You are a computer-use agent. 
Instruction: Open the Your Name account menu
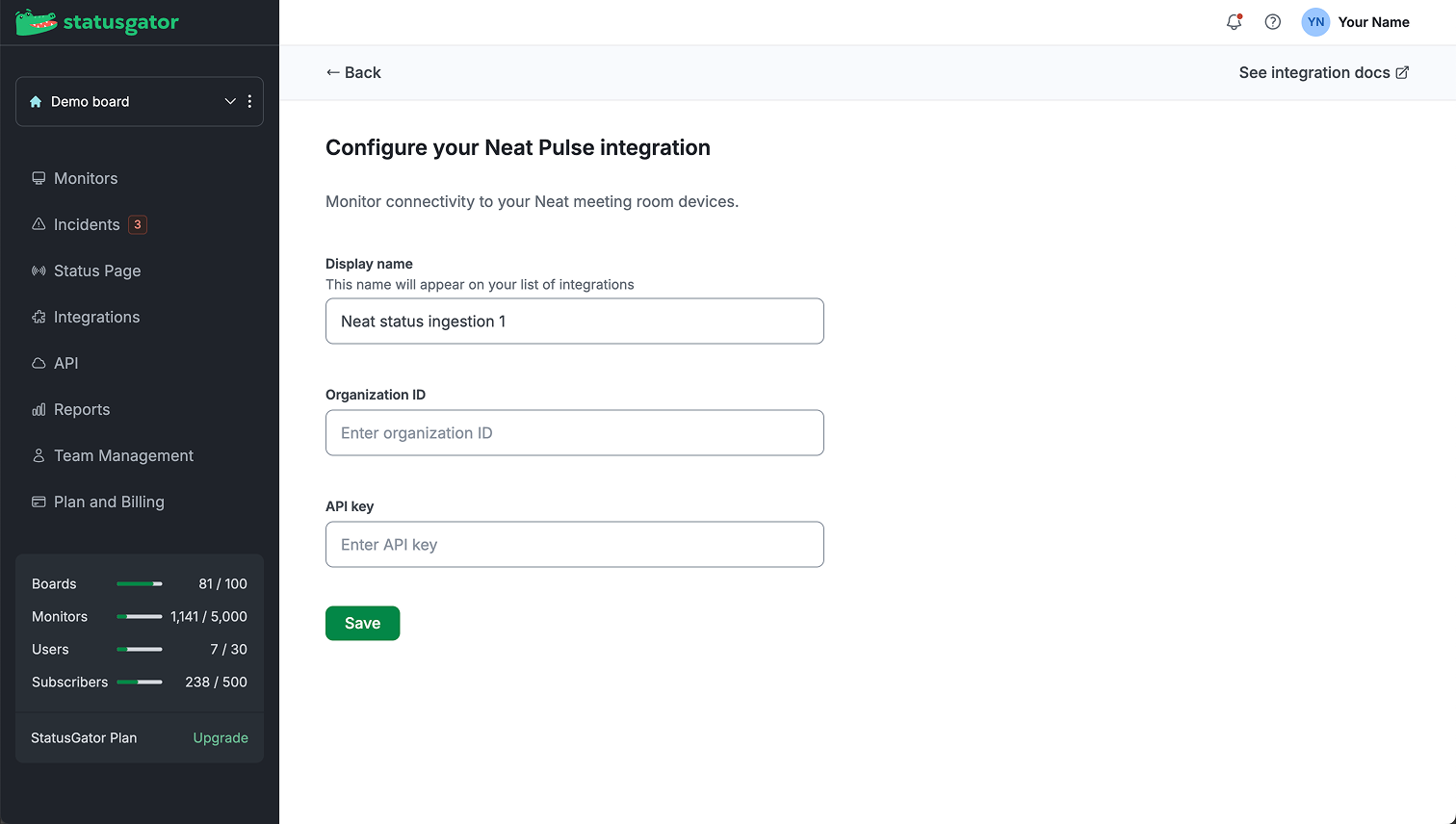click(1373, 22)
